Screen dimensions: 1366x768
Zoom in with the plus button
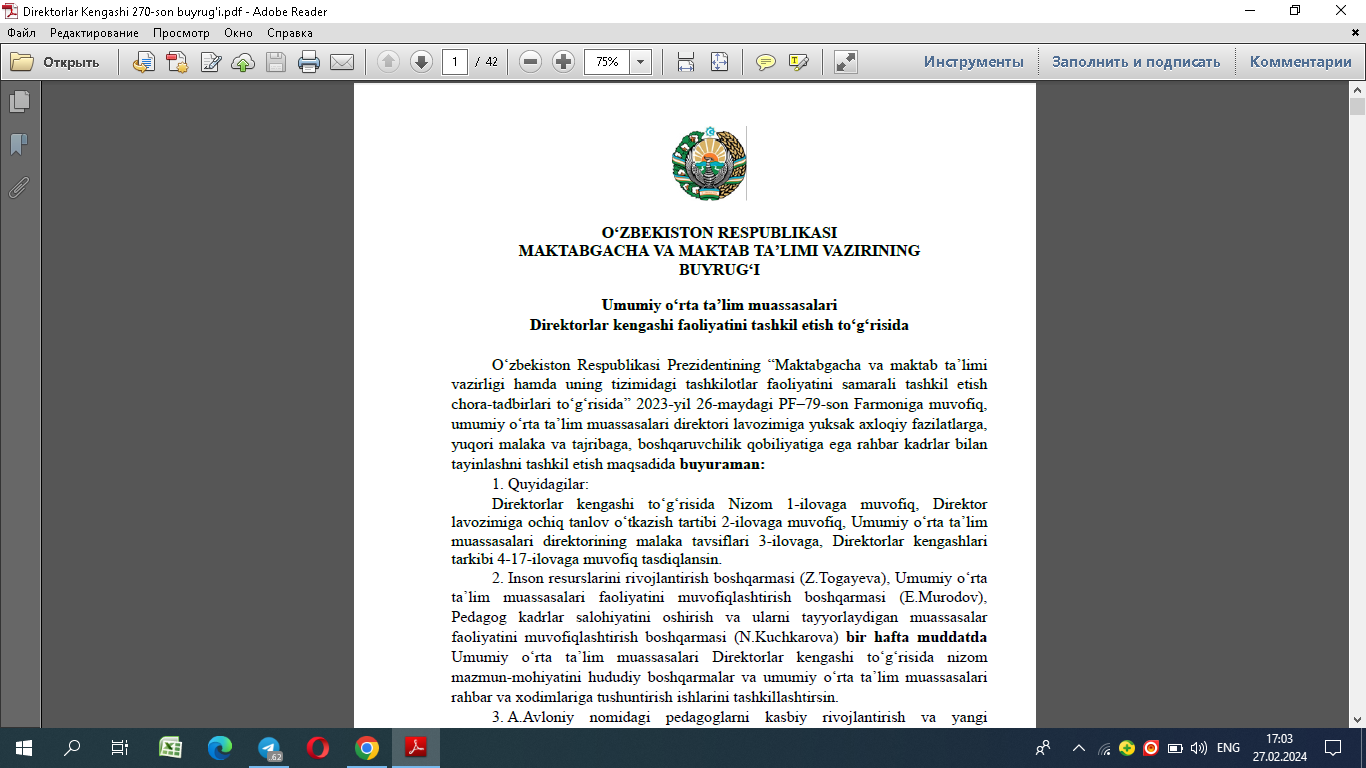(563, 62)
